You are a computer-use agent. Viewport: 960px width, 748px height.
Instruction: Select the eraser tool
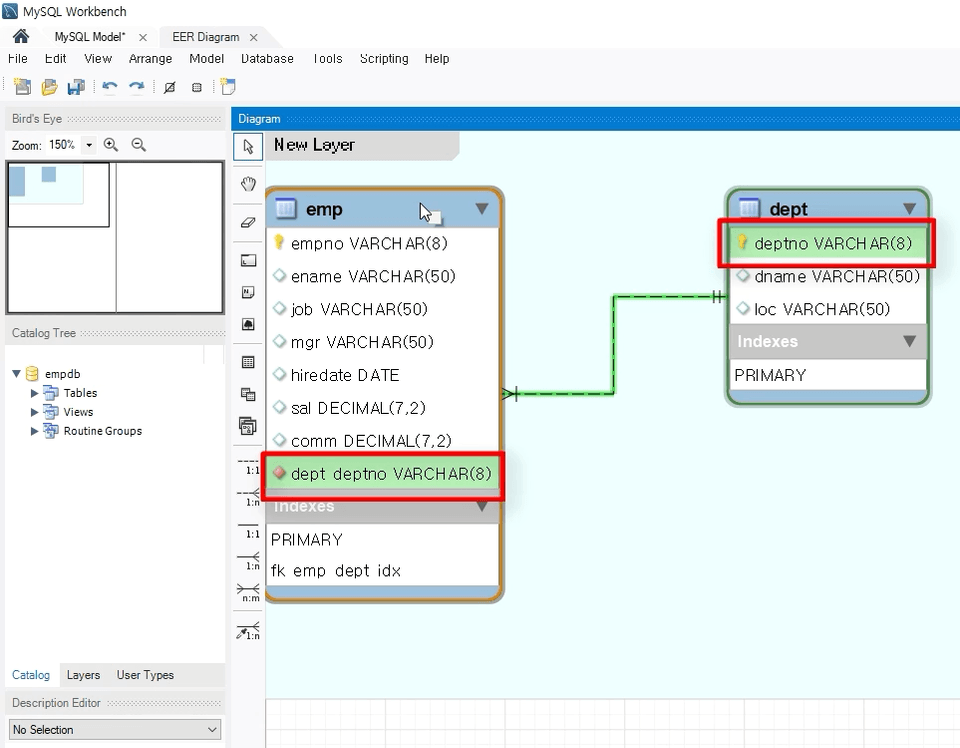(x=248, y=222)
